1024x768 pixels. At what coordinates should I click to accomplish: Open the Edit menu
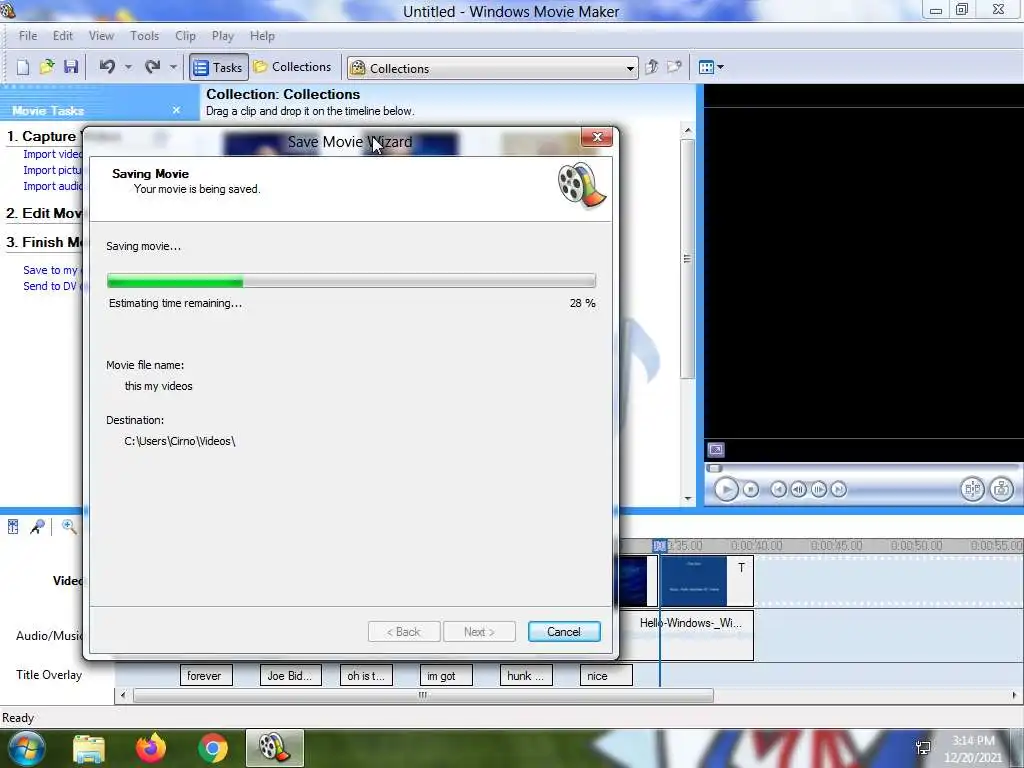pyautogui.click(x=63, y=36)
